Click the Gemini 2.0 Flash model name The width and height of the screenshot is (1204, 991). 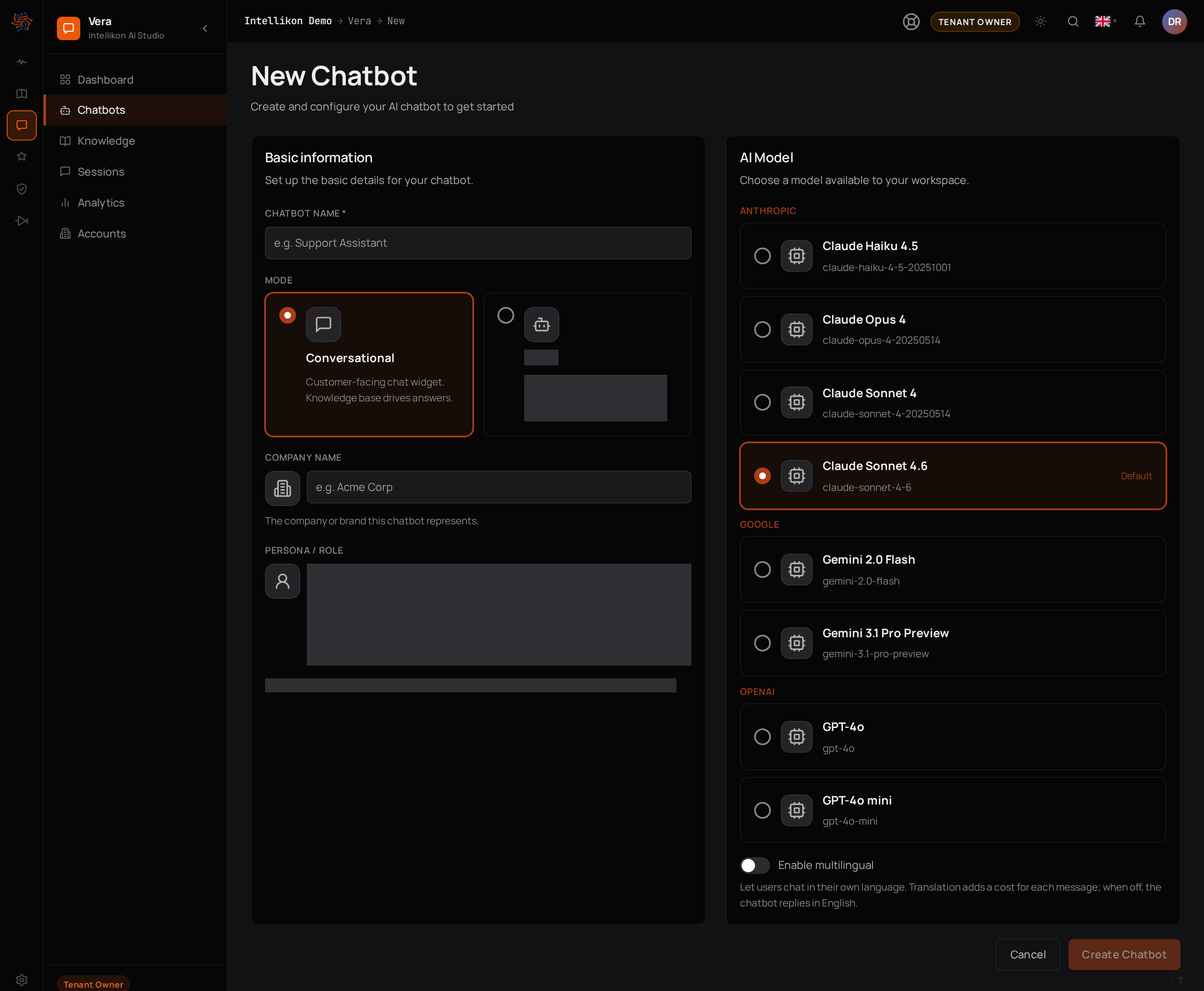click(x=868, y=559)
